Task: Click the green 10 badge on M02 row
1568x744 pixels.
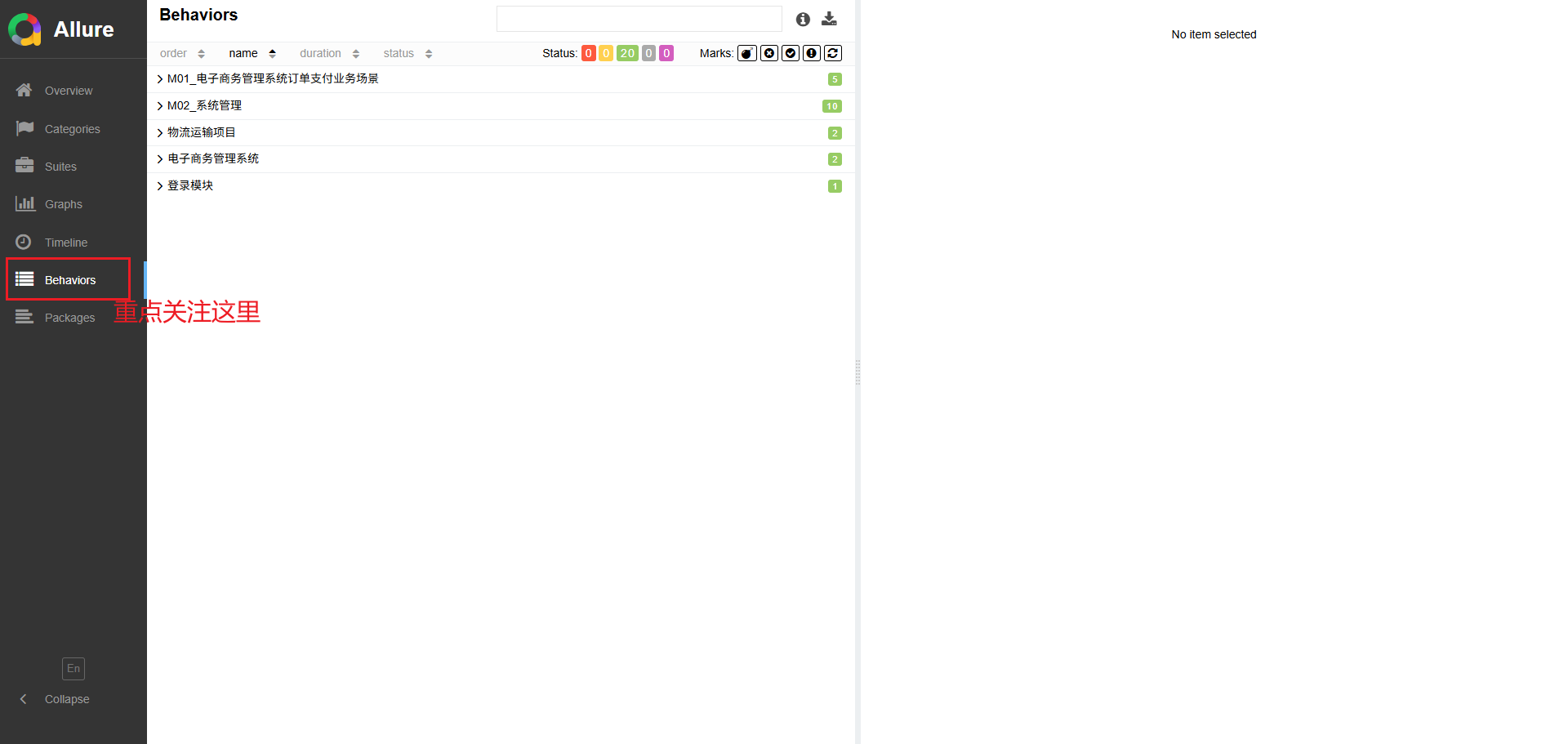Action: click(x=832, y=106)
